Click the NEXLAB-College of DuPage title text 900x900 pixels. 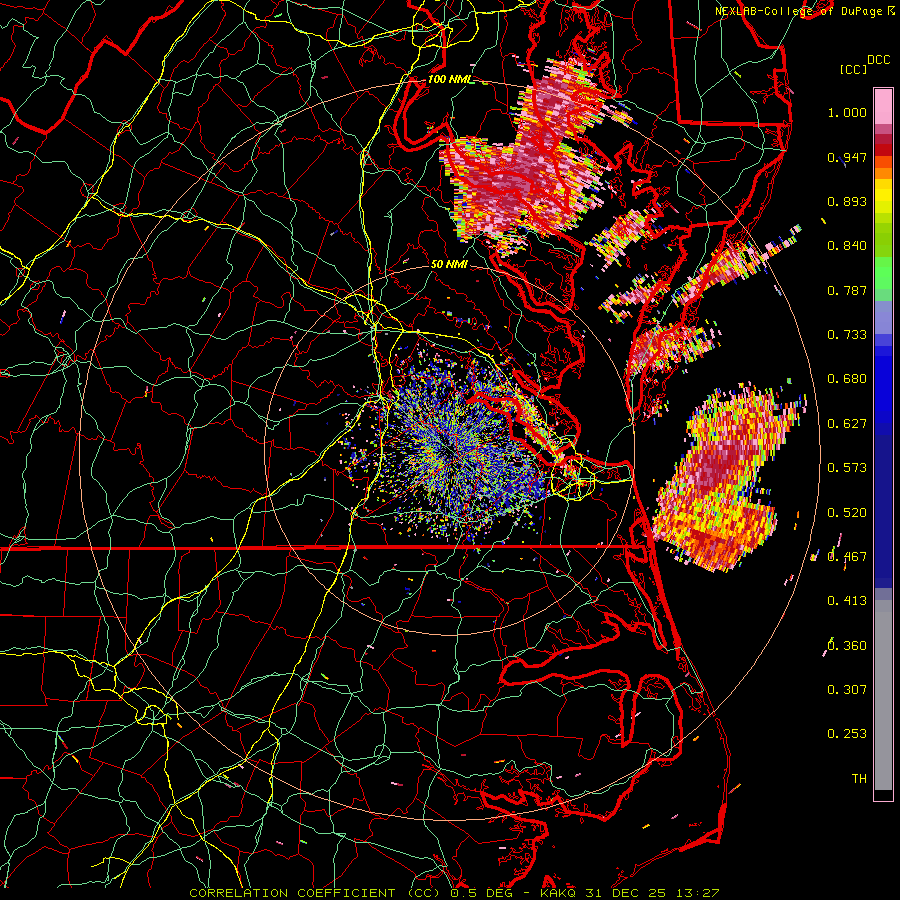click(x=798, y=11)
